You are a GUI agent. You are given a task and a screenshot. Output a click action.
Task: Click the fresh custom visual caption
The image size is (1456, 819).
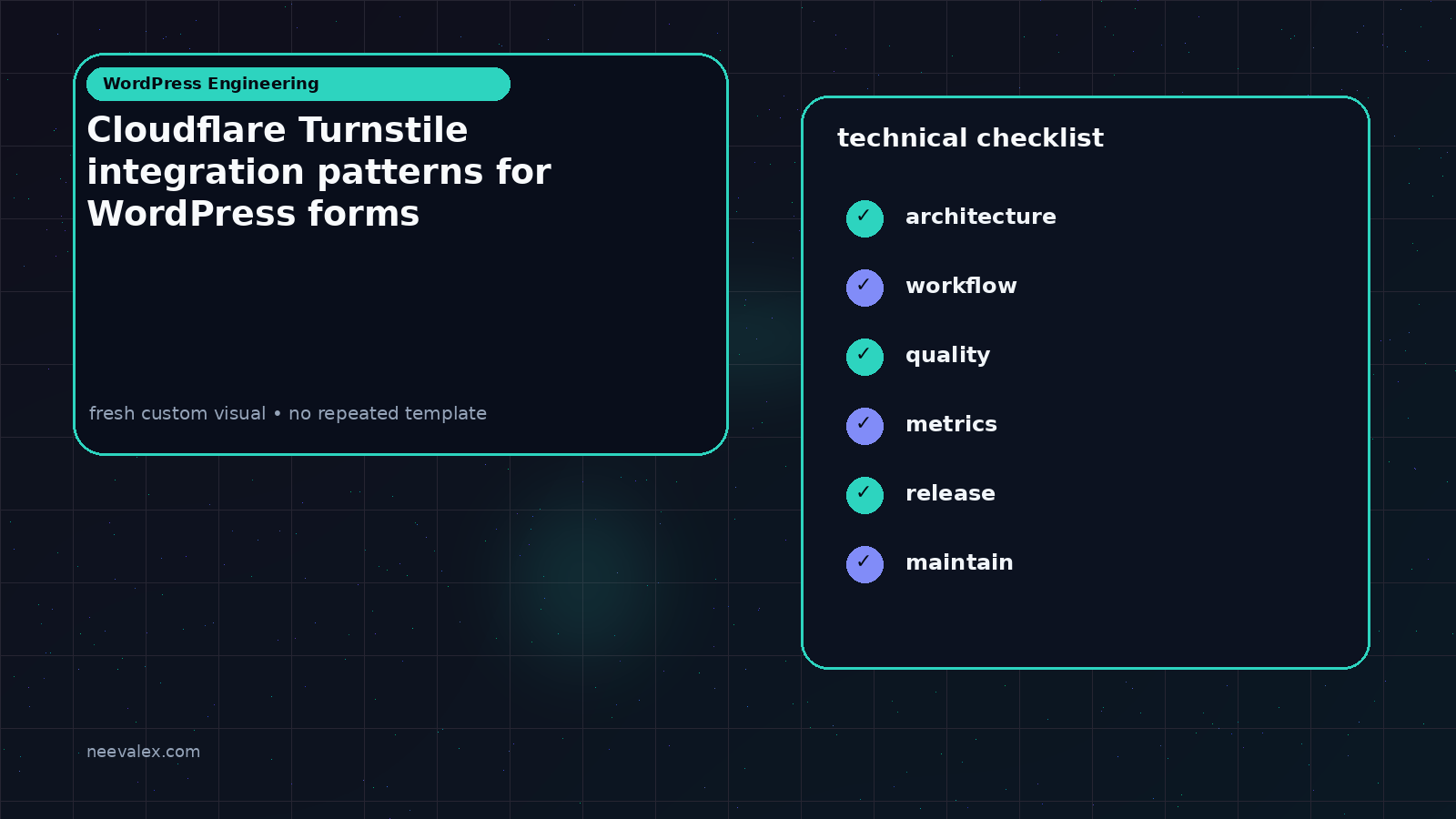point(288,413)
